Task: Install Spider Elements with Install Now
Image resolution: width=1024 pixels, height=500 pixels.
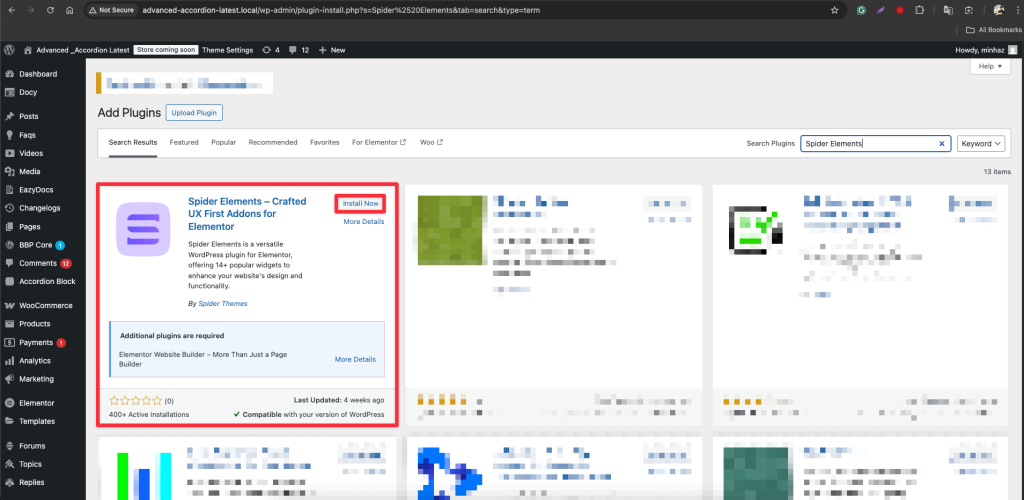Action: [360, 204]
